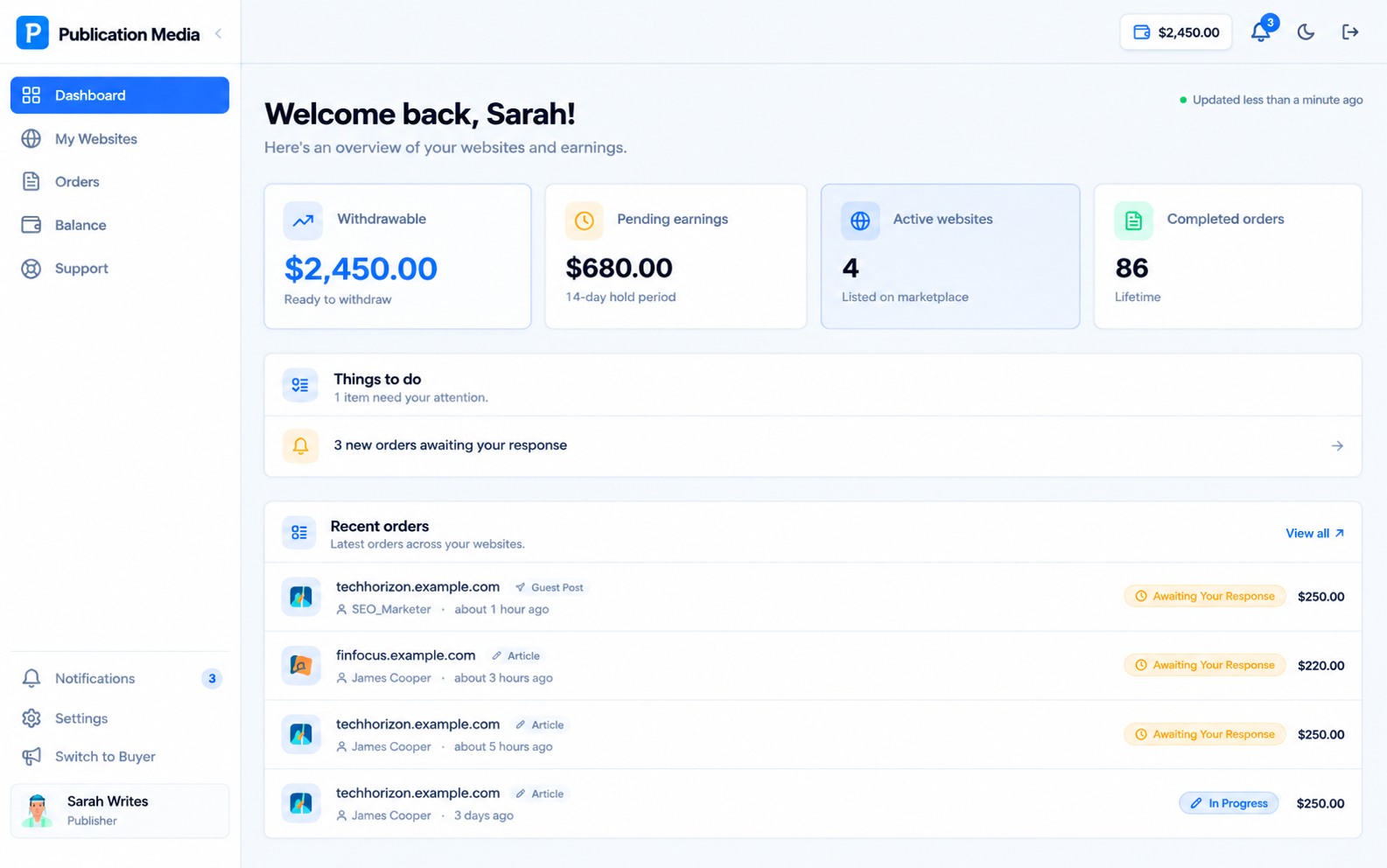This screenshot has height=868, width=1387.
Task: Click Sarah Writes avatar thumbnail
Action: (37, 811)
